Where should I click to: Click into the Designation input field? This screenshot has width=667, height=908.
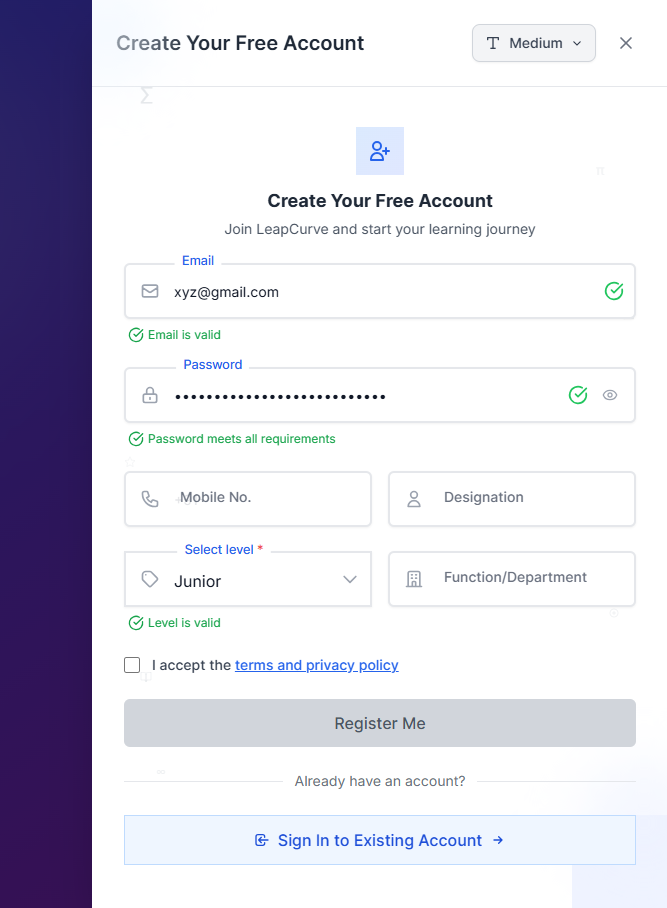coord(530,498)
